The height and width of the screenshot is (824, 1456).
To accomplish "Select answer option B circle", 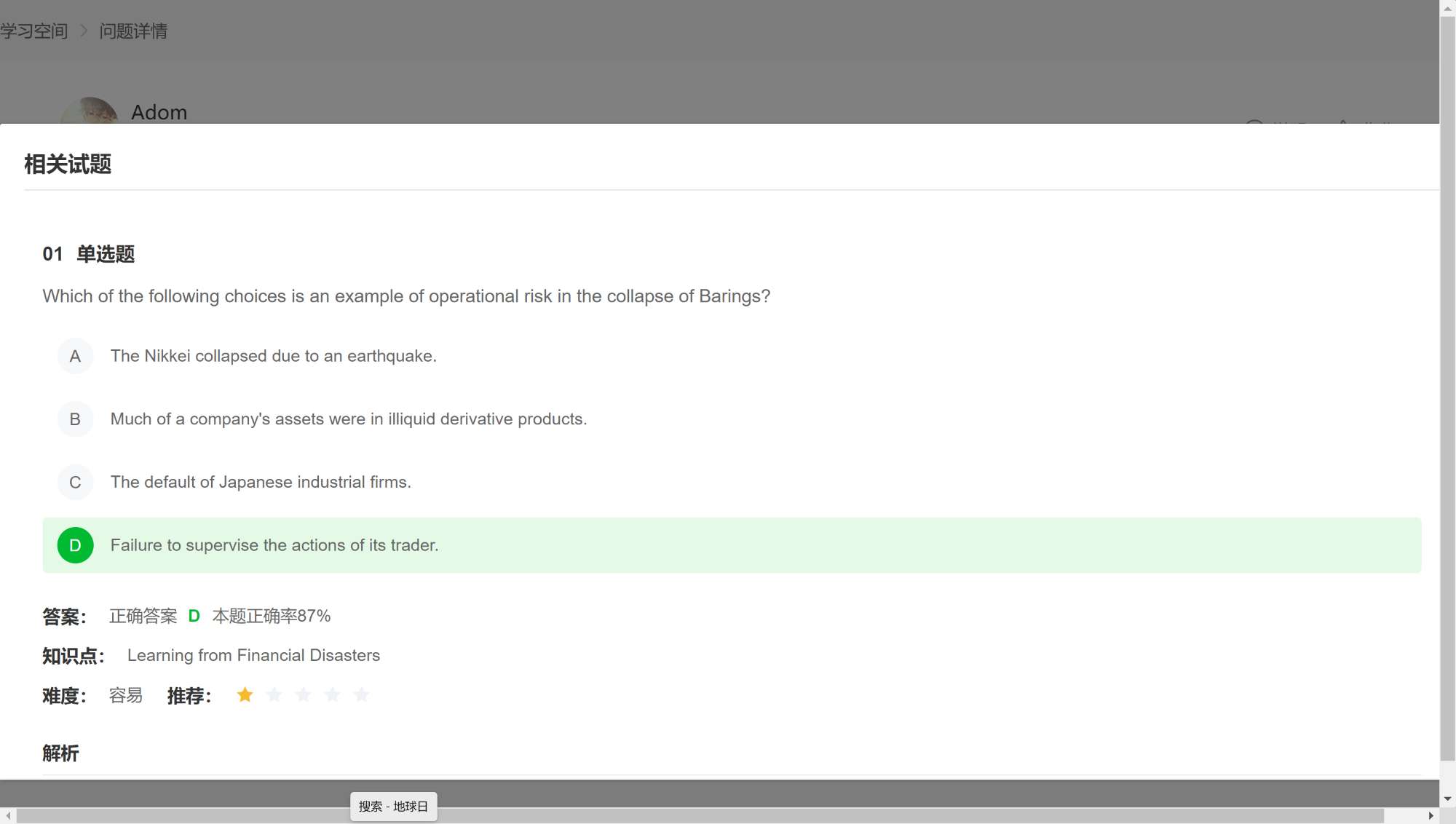I will [x=75, y=419].
